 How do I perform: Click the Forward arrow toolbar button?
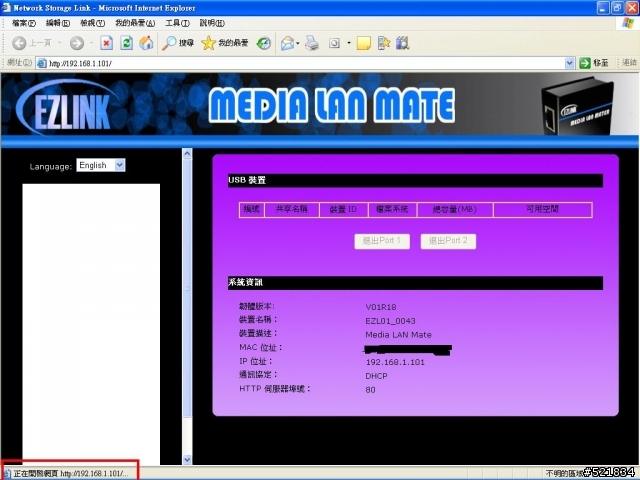tap(77, 43)
